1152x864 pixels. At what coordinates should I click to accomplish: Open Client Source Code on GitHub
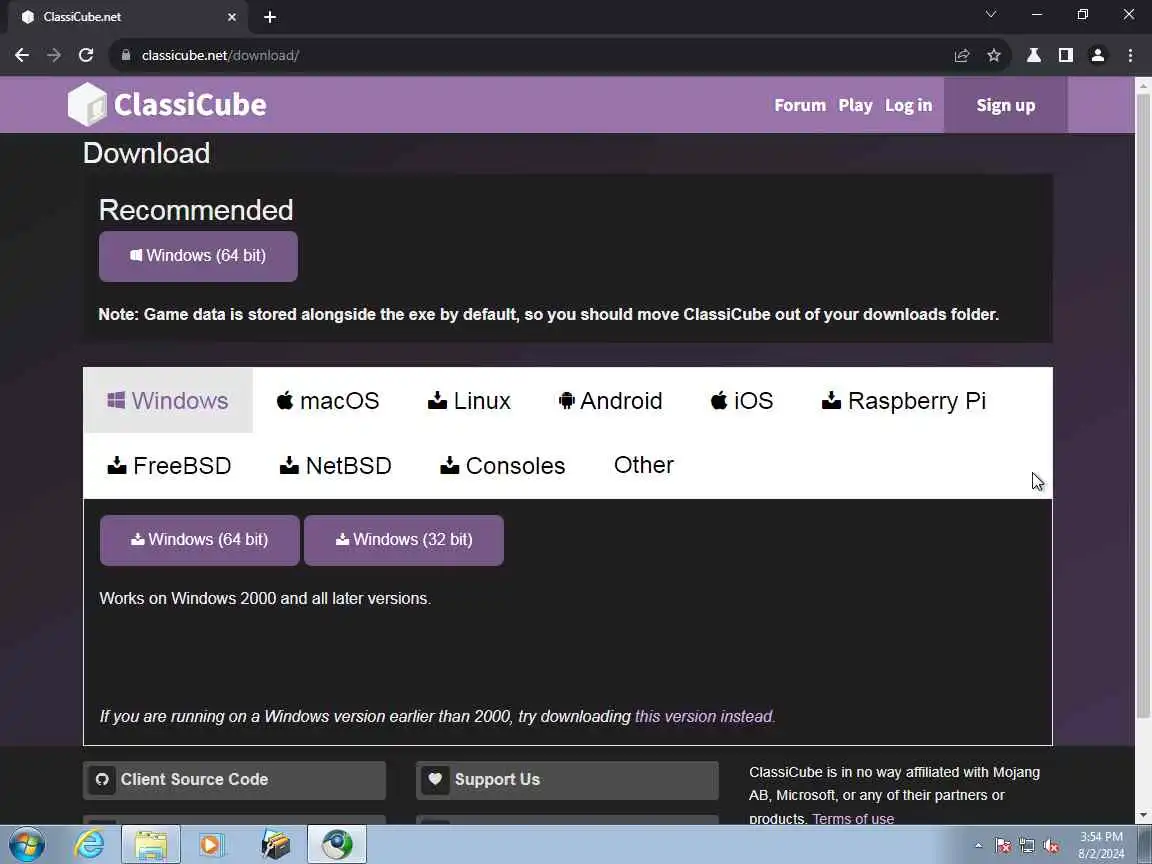coord(234,780)
